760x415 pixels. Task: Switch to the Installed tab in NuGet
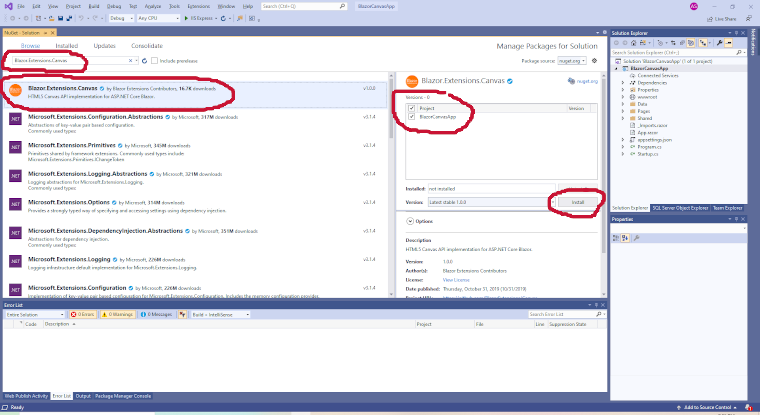[66, 46]
